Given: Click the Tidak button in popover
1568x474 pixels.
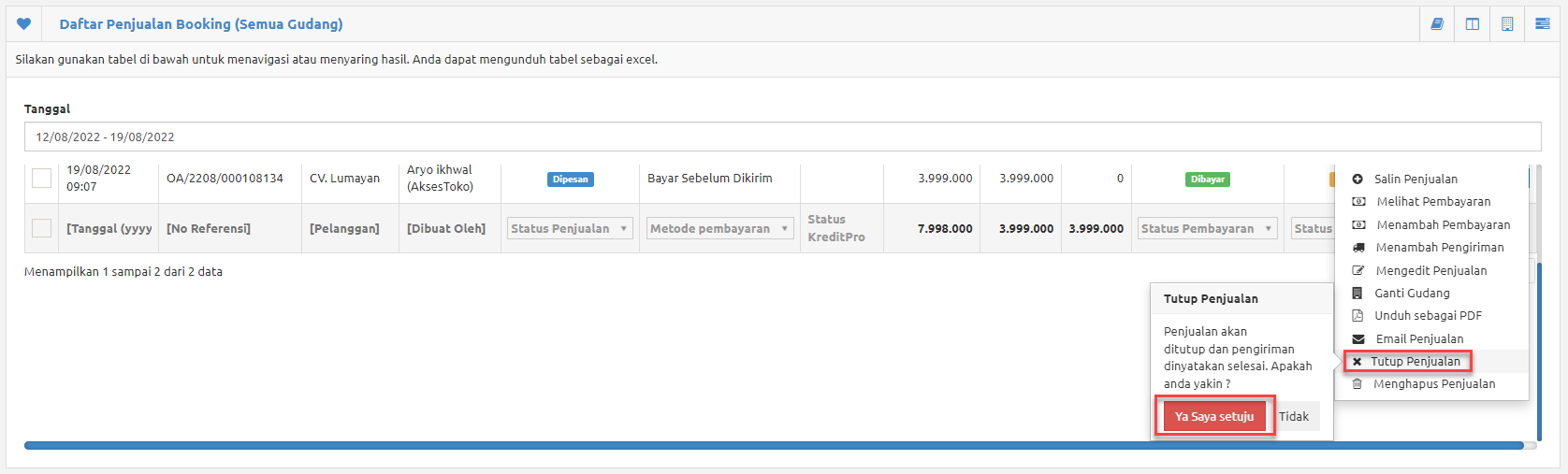Looking at the screenshot, I should click(1294, 416).
